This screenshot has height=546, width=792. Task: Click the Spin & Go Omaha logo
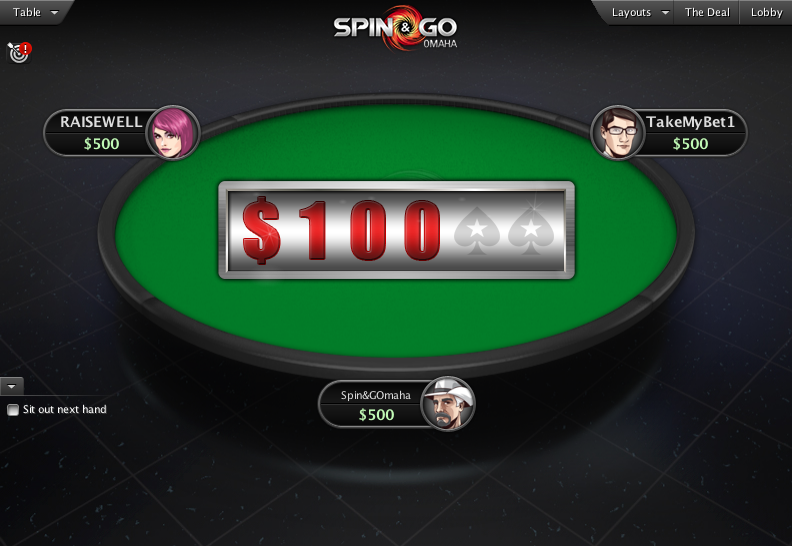pos(395,28)
